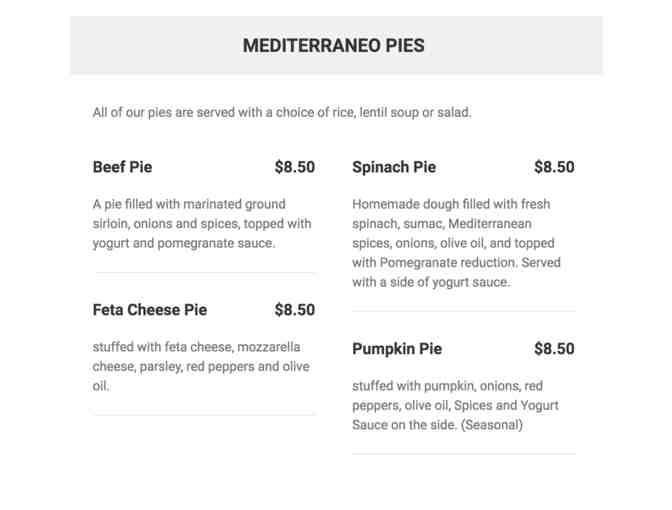672x510 pixels.
Task: Click the divider line below Pumpkin Pie description
Action: pyautogui.click(x=464, y=454)
